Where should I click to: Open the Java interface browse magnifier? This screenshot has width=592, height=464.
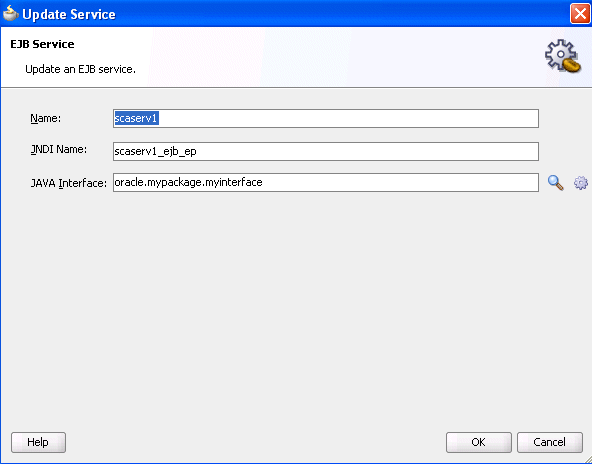[555, 183]
